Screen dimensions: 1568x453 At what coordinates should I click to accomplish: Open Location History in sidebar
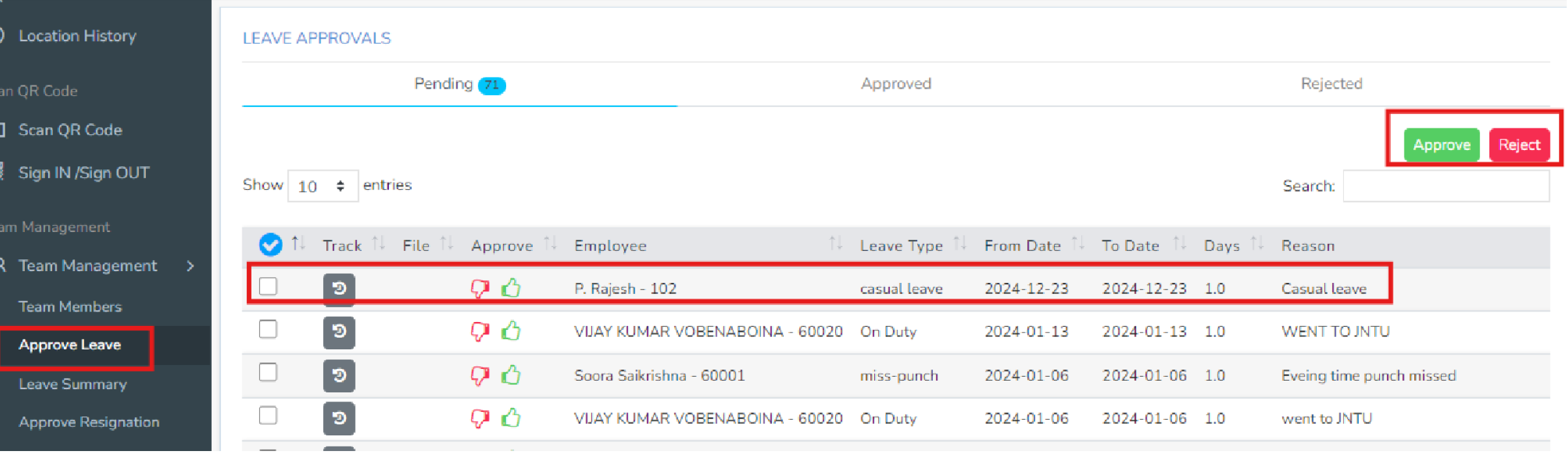pyautogui.click(x=78, y=36)
